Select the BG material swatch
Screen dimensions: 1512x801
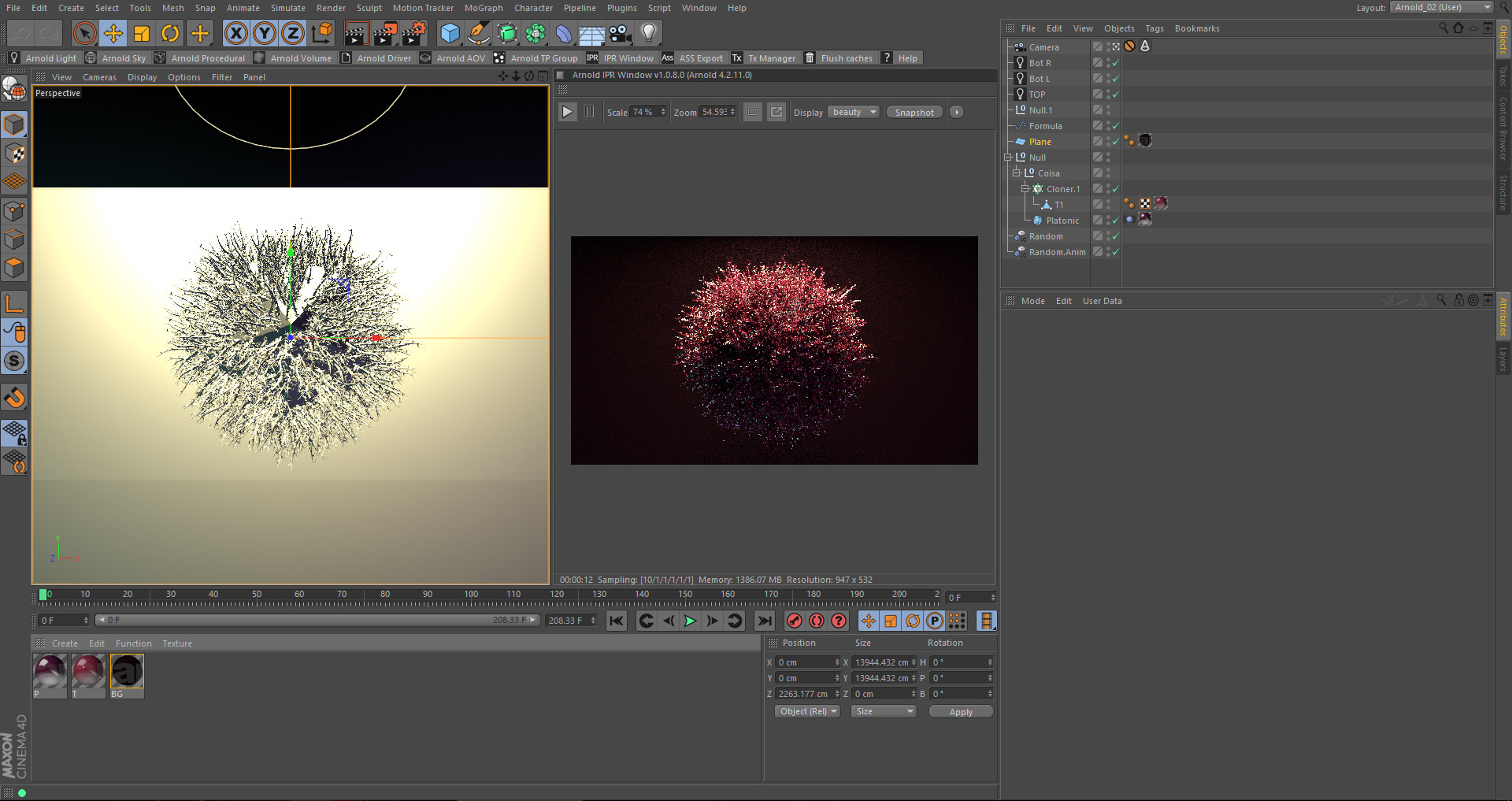127,673
